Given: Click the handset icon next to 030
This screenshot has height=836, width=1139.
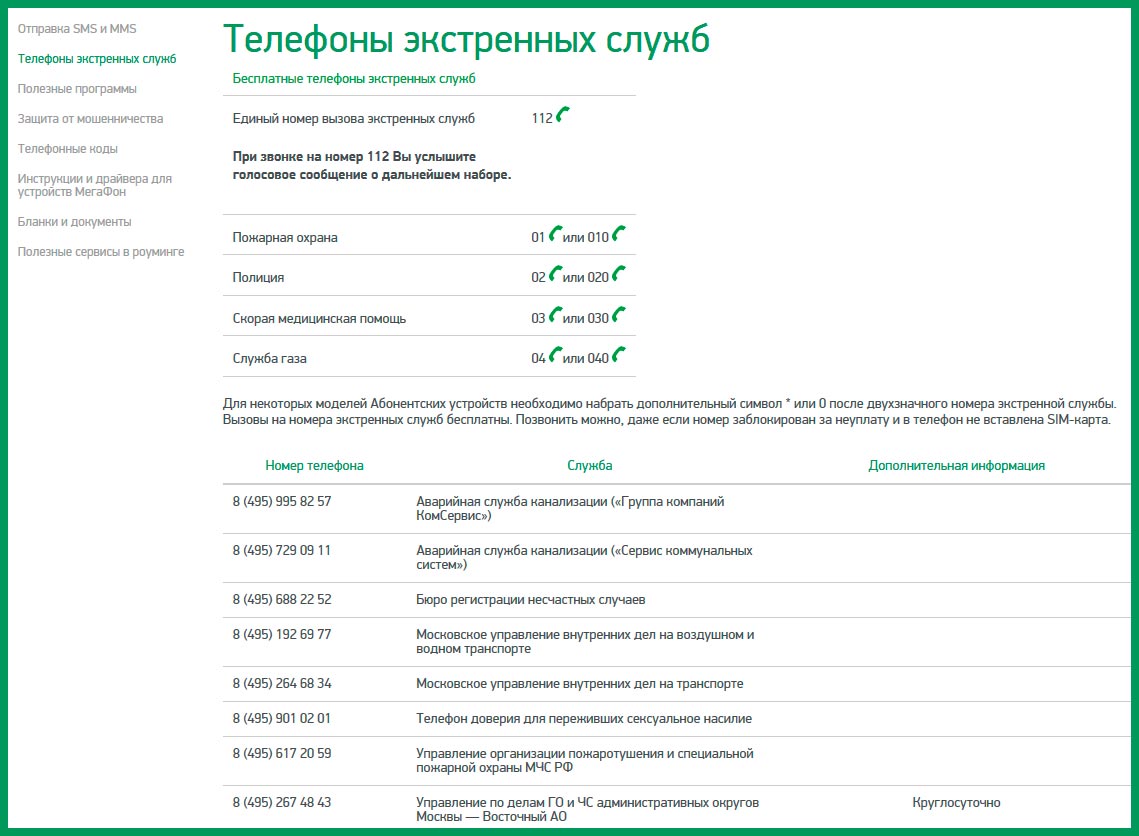Looking at the screenshot, I should (620, 313).
